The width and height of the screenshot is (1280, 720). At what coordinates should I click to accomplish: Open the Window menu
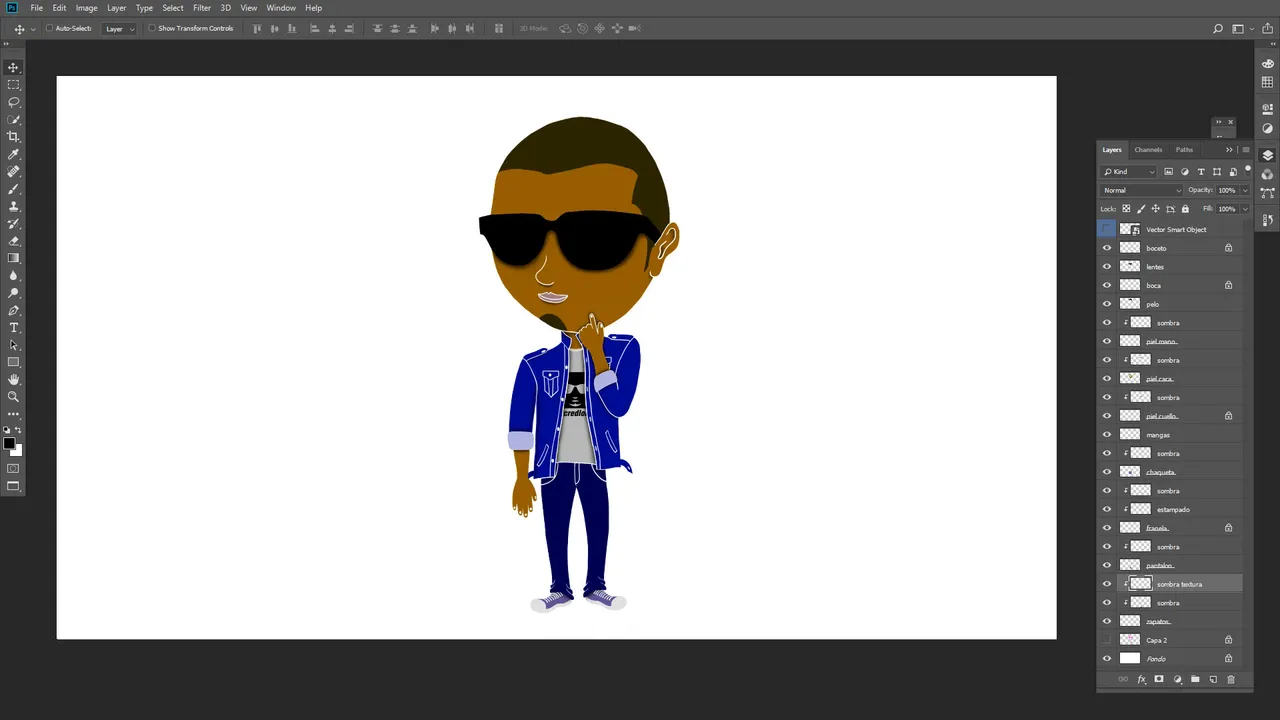pos(281,8)
